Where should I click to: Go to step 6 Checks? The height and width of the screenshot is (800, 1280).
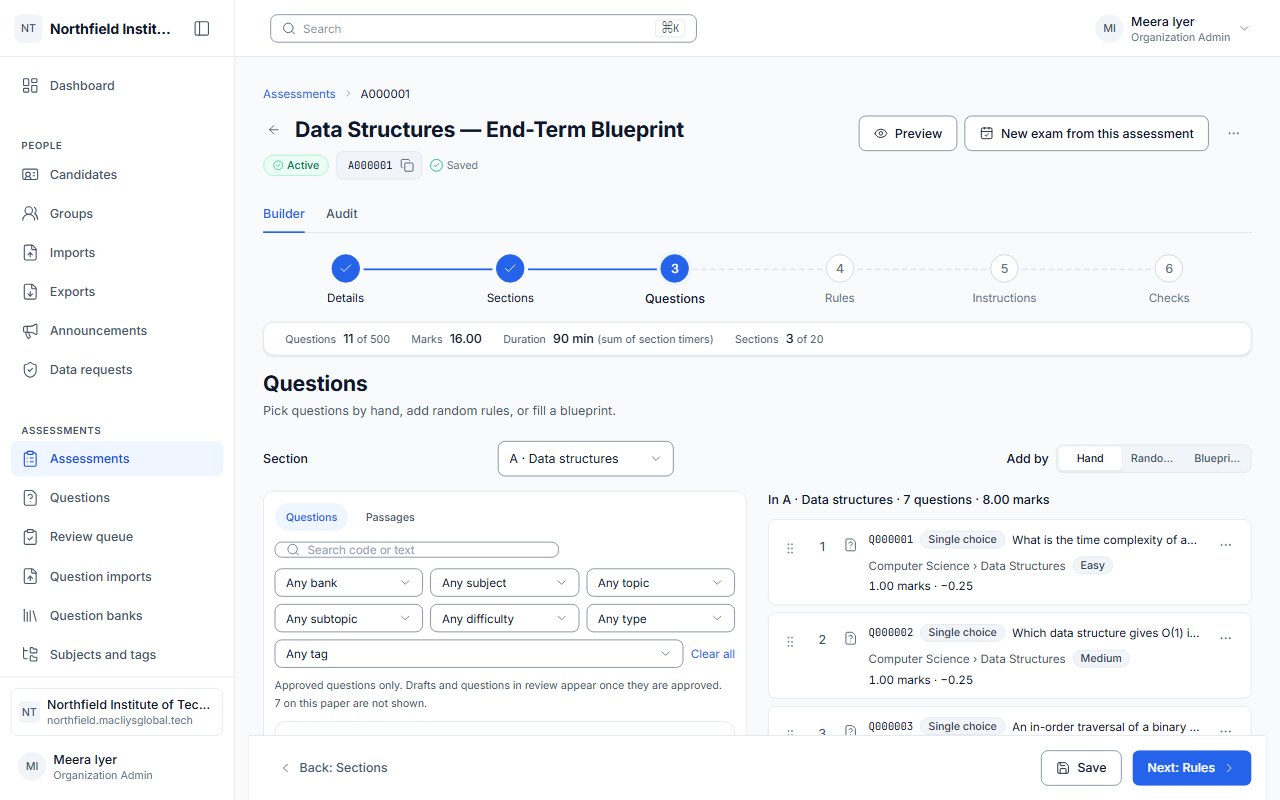tap(1169, 280)
